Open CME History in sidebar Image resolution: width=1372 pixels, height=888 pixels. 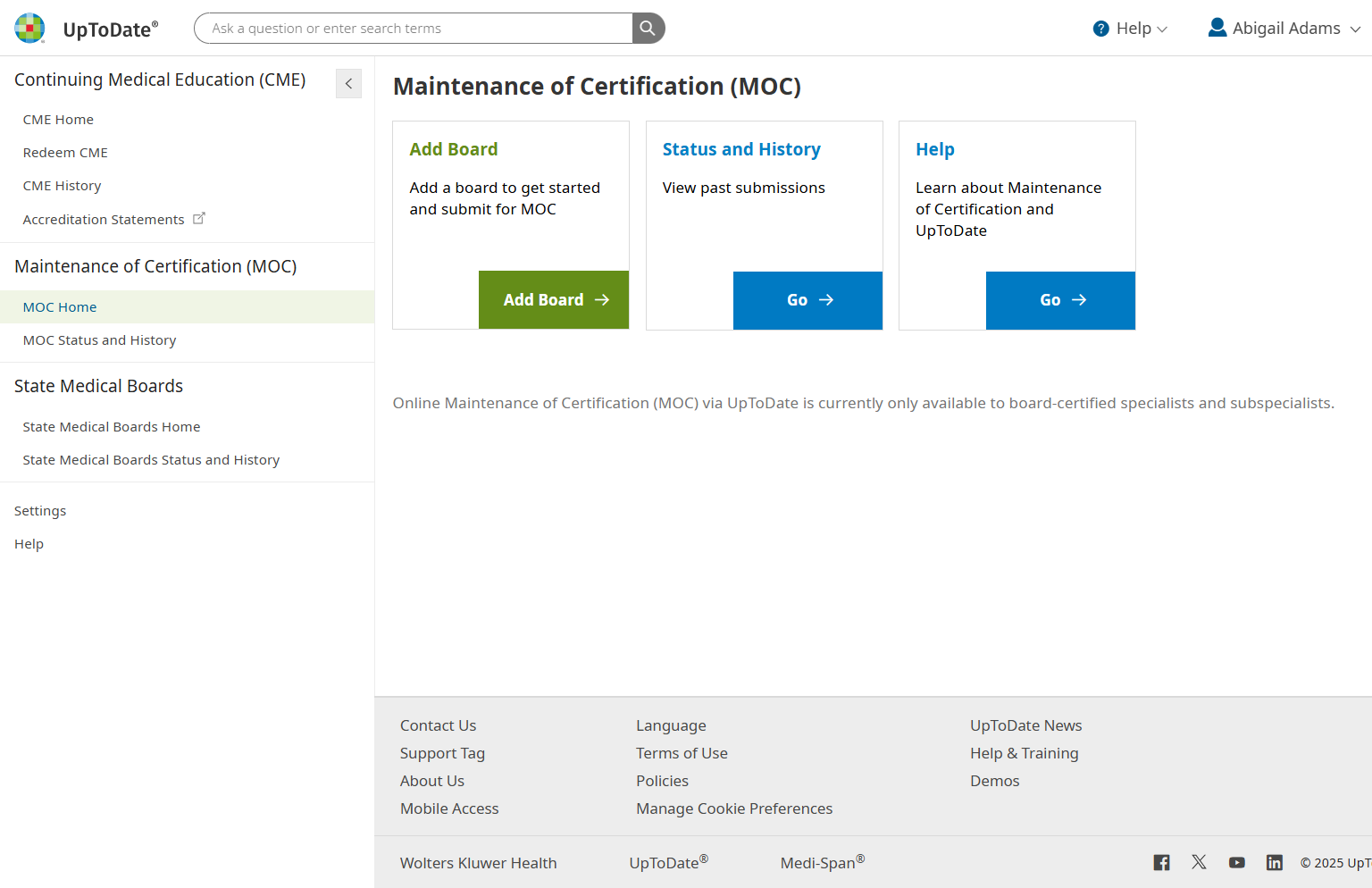(62, 186)
